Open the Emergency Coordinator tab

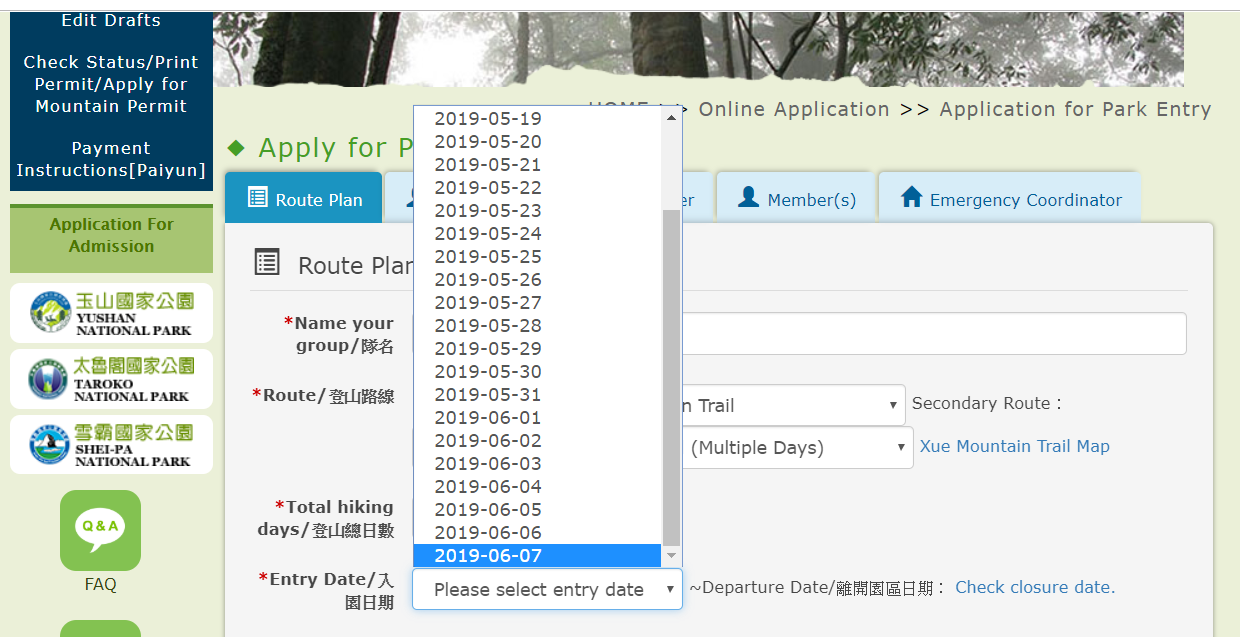point(1010,199)
